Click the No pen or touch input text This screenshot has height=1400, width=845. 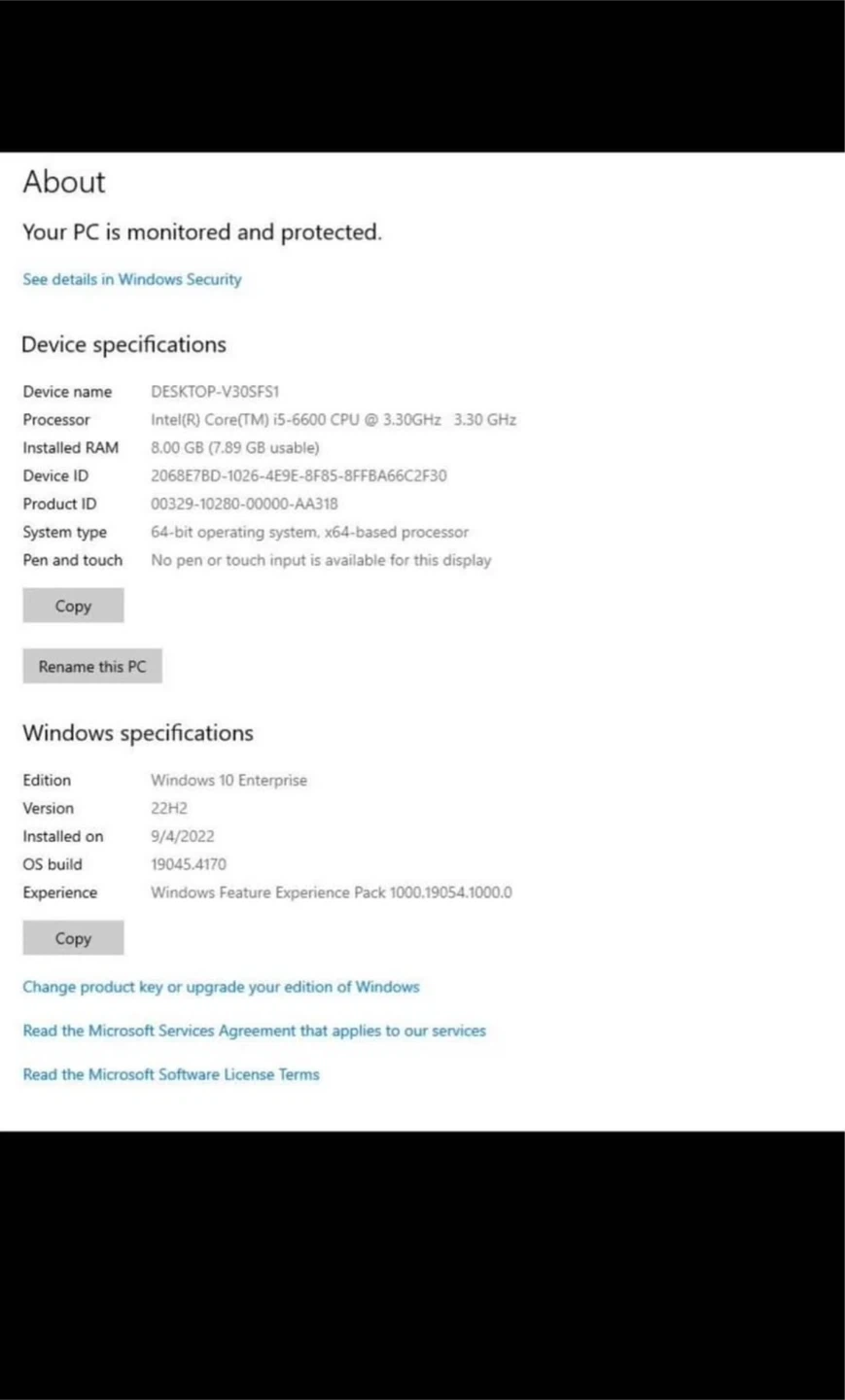pyautogui.click(x=321, y=560)
